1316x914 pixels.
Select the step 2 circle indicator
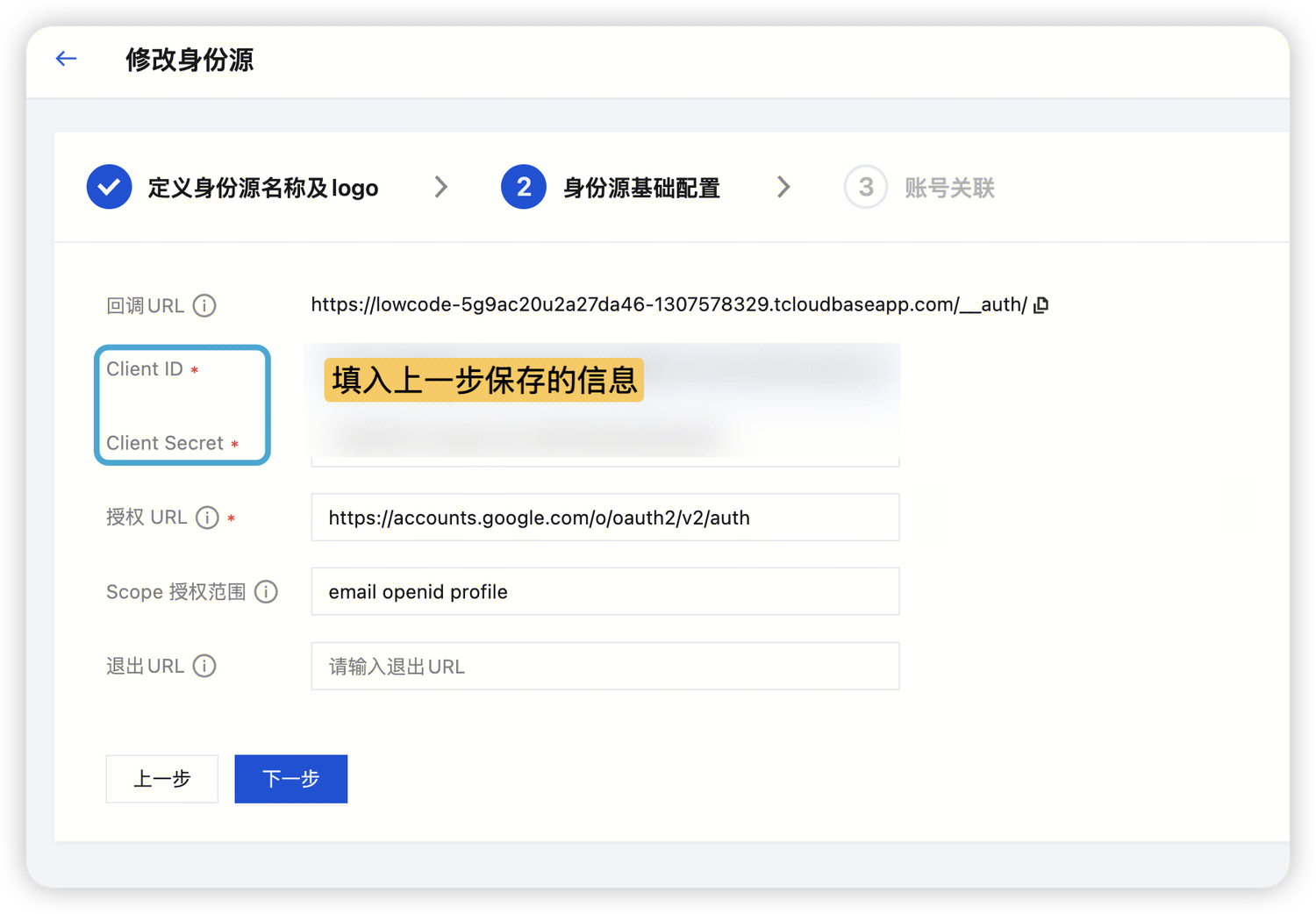[523, 187]
